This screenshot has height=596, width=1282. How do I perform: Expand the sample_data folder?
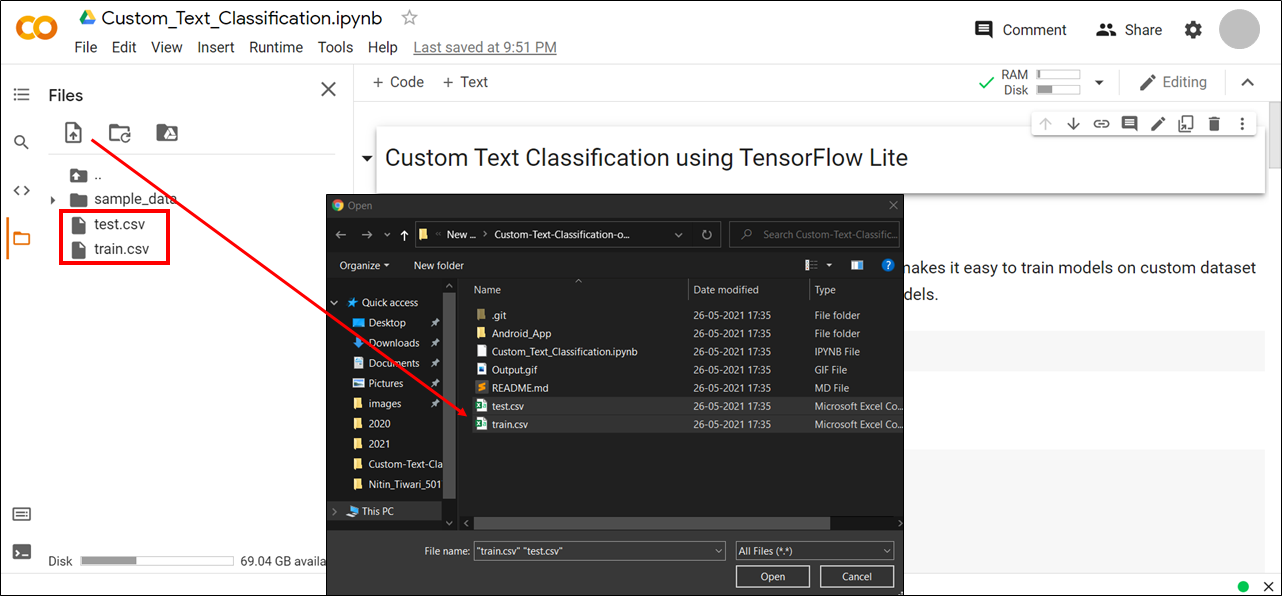coord(53,200)
